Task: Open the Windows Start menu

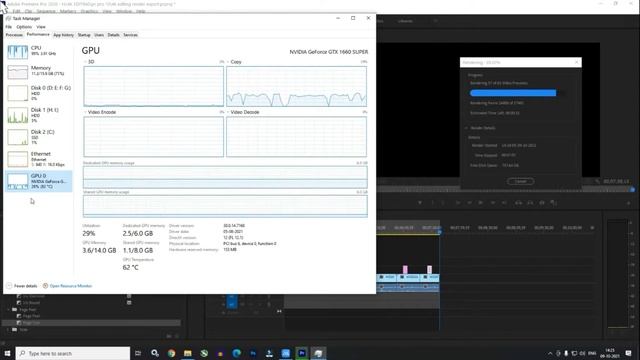Action: coord(7,353)
